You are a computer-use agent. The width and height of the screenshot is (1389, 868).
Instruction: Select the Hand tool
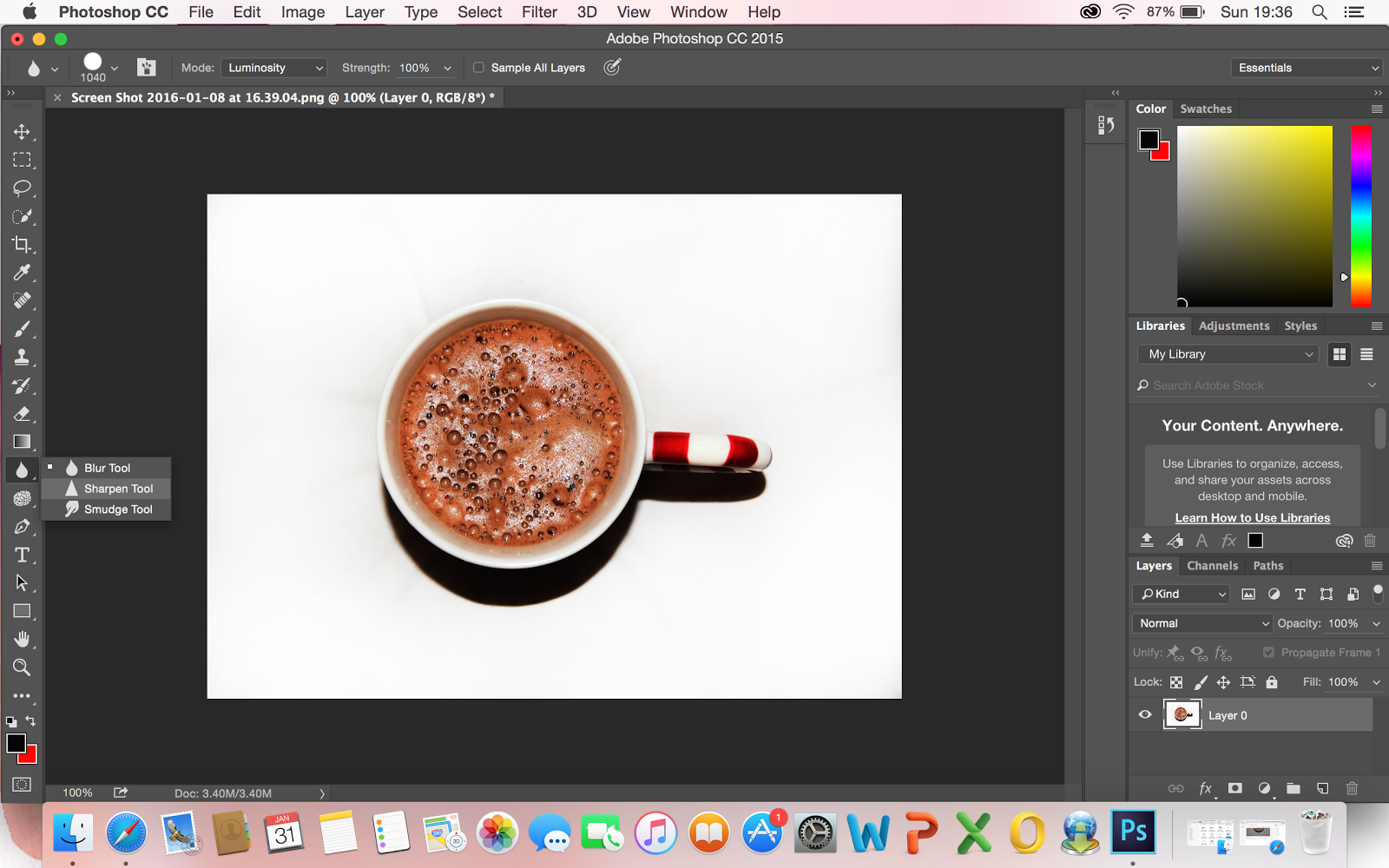[x=22, y=640]
